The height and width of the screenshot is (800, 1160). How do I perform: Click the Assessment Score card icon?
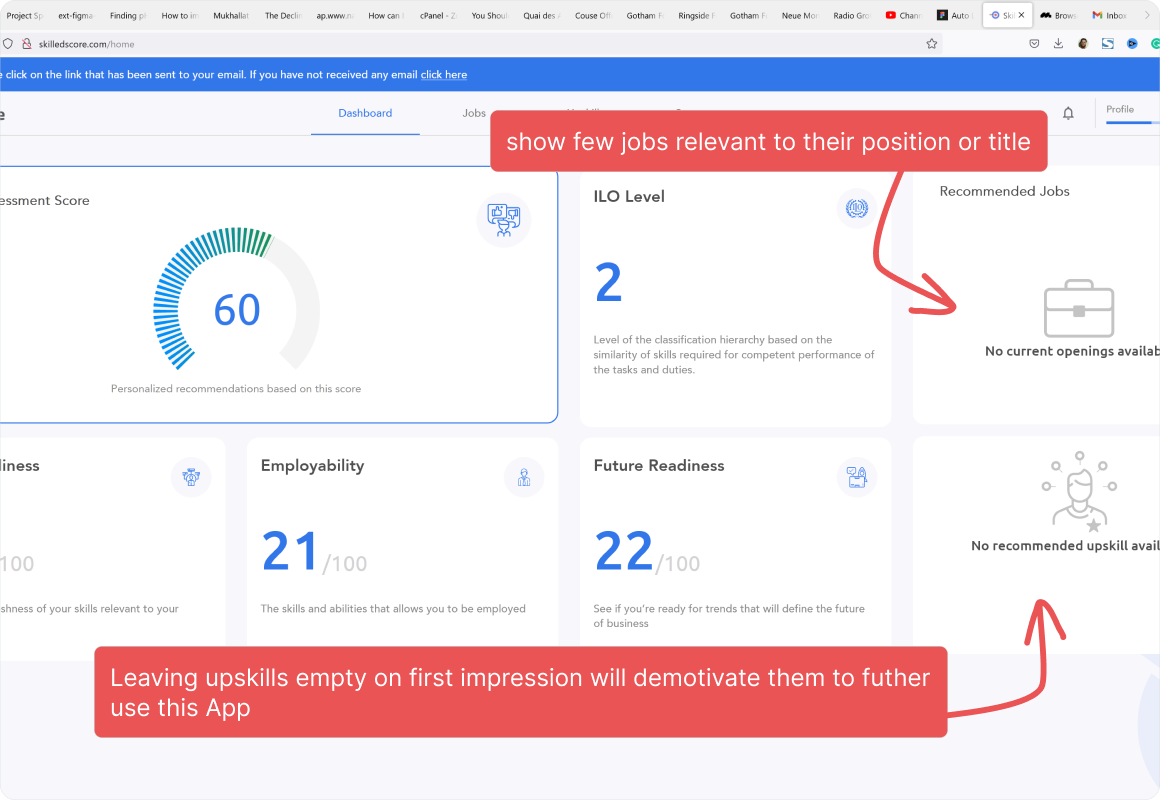504,220
